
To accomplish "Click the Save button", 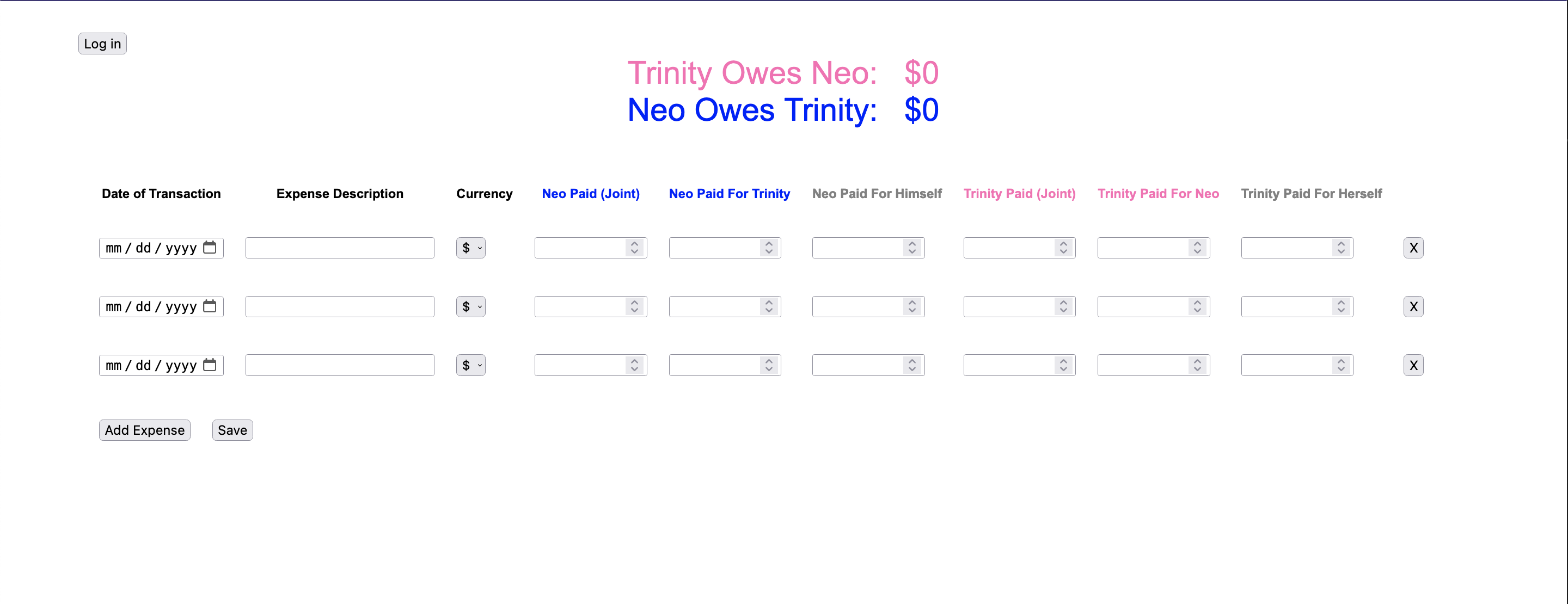I will (x=231, y=430).
